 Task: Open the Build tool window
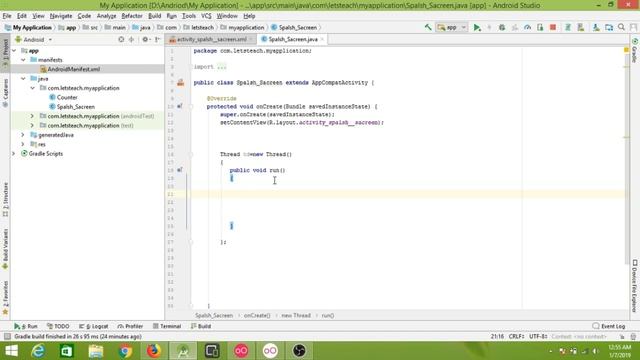(x=201, y=327)
